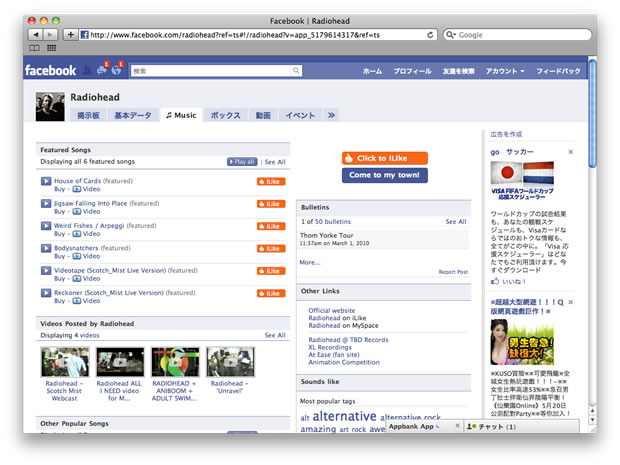This screenshot has height=465, width=620.
Task: Switch to the イベント tab
Action: coord(300,115)
